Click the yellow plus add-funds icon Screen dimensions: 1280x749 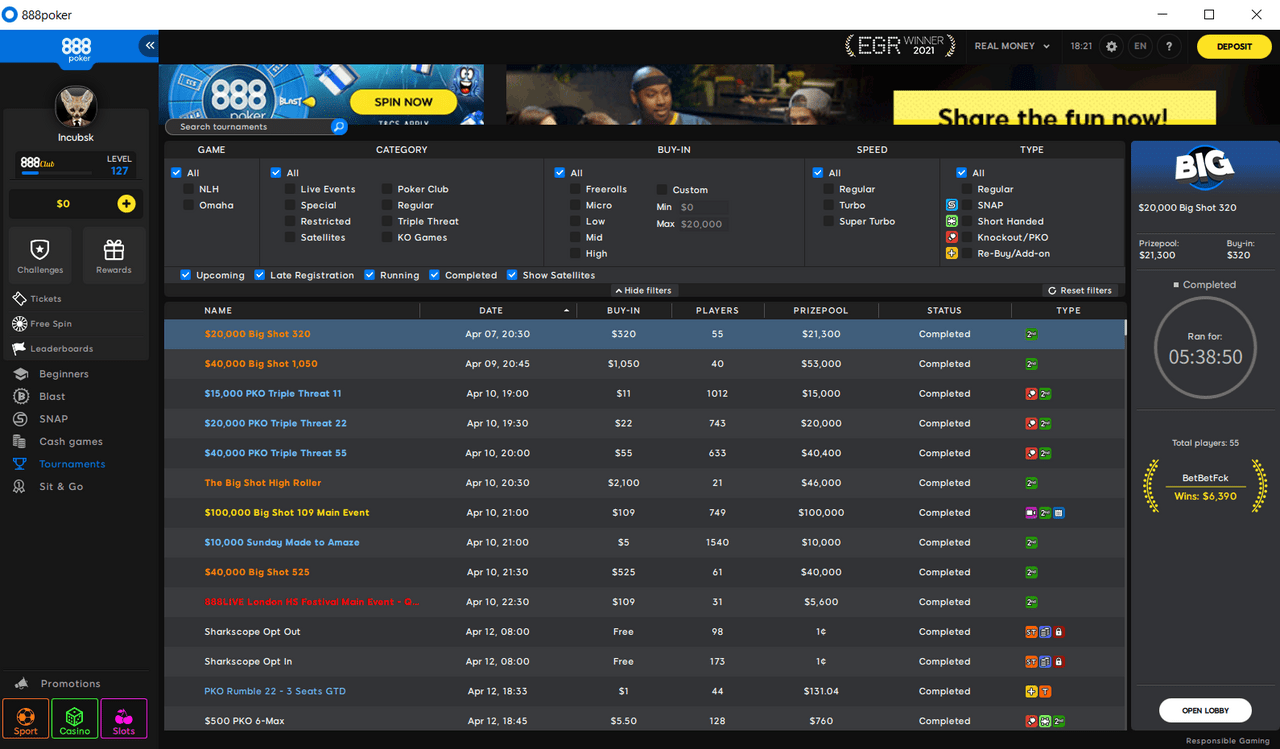[126, 204]
